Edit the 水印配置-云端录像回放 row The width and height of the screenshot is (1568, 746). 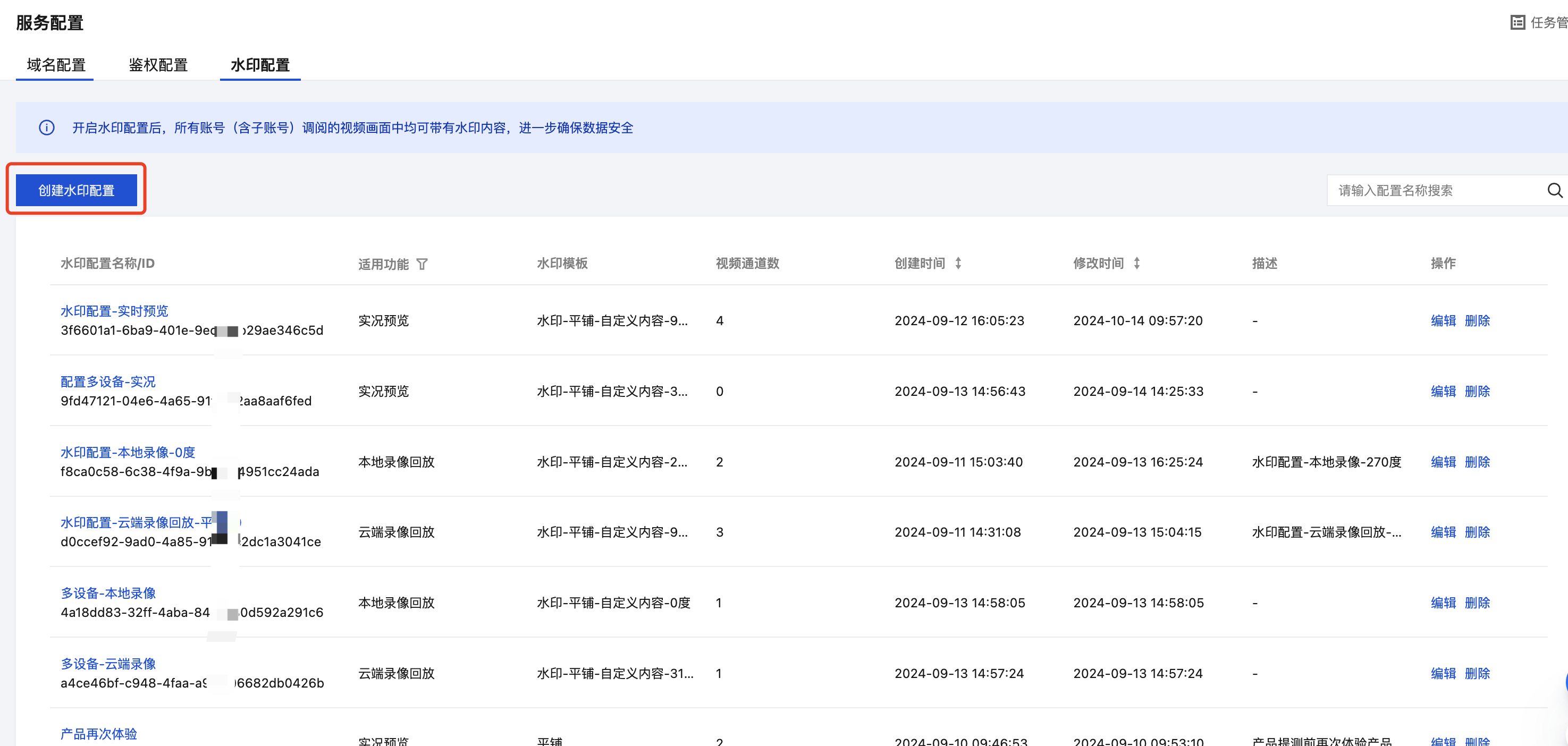click(x=1443, y=532)
